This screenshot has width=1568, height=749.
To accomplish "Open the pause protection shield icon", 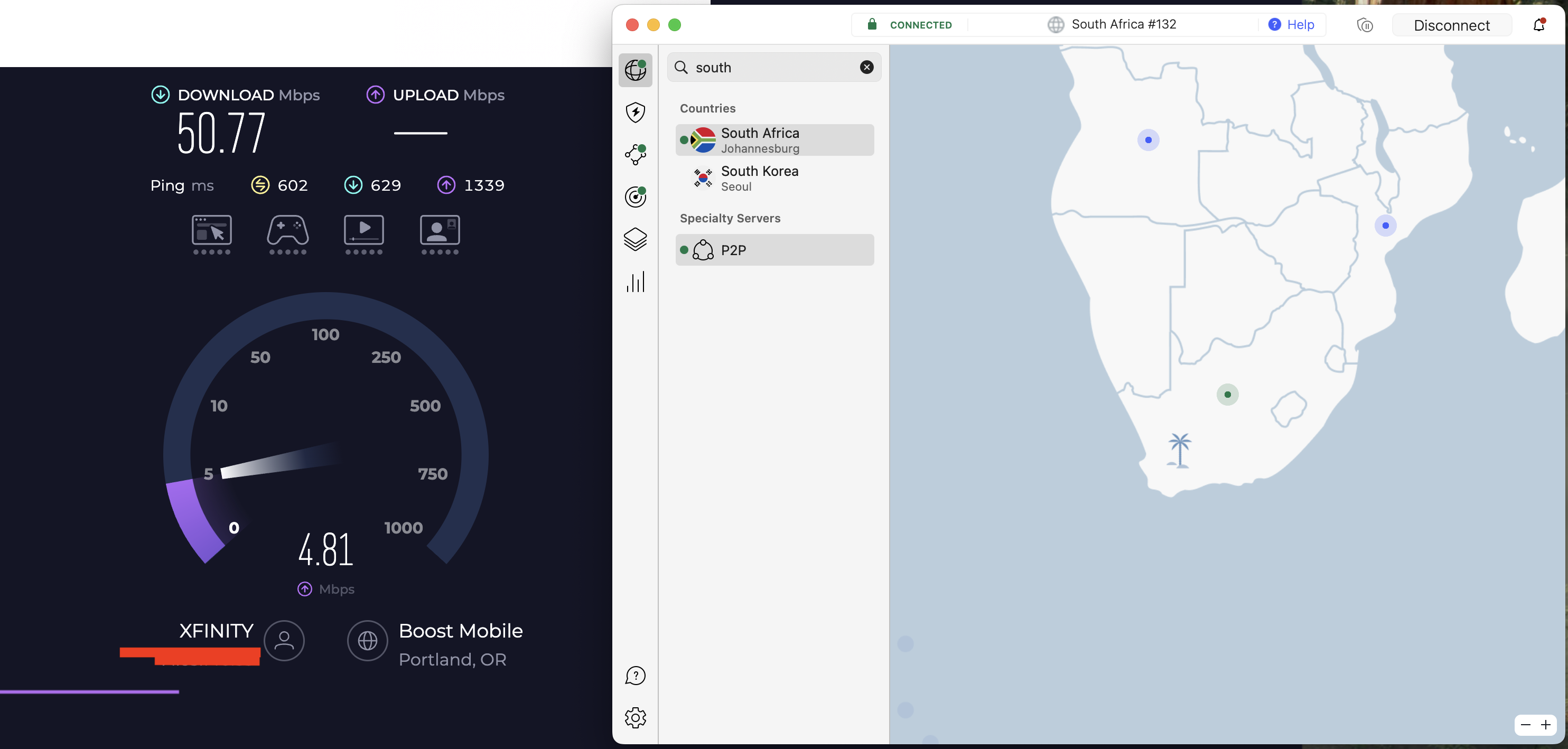I will click(1366, 25).
